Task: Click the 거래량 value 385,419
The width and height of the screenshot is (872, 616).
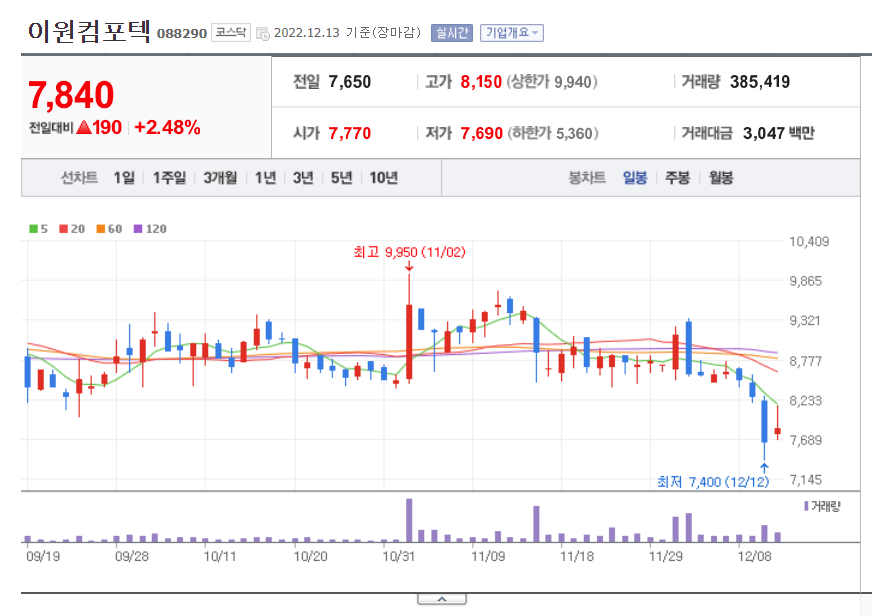Action: pos(760,82)
